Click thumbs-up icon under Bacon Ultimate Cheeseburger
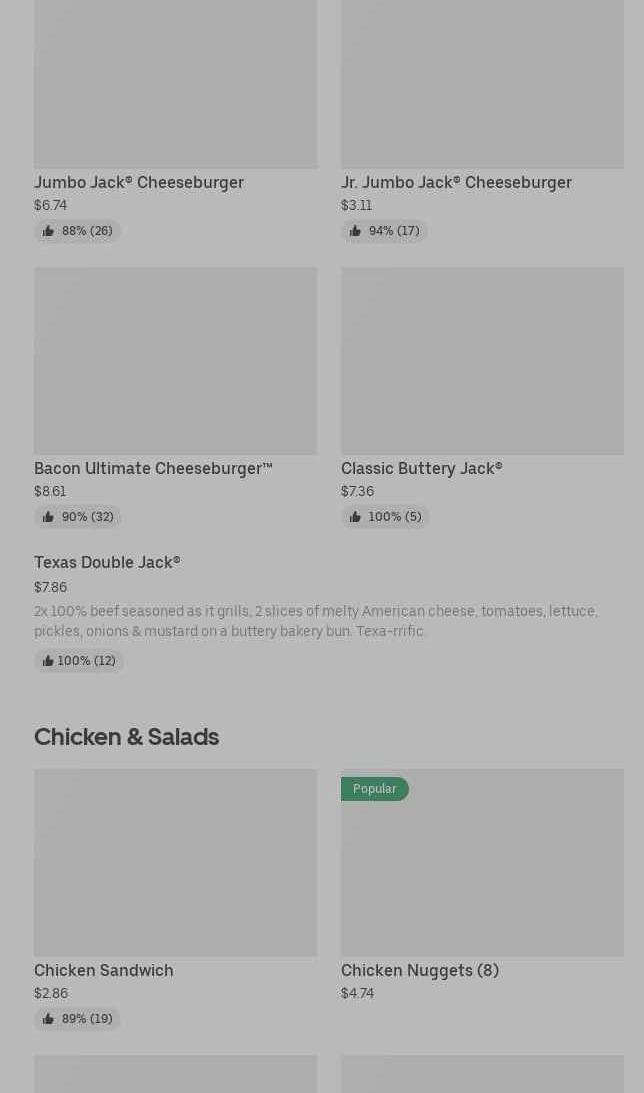This screenshot has width=644, height=1093. (x=48, y=517)
